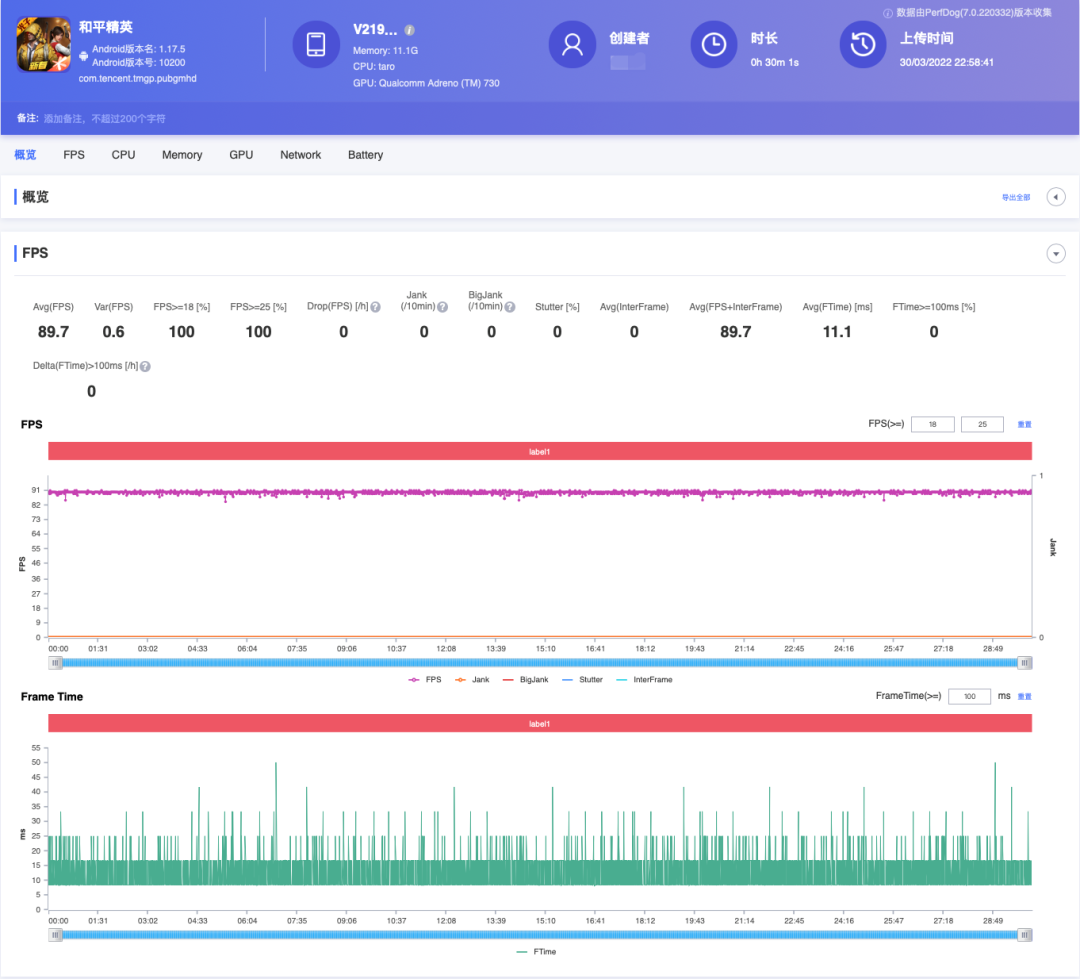This screenshot has height=979, width=1080.
Task: Click 重置 reset link for the FPS thresholds
Action: tap(1024, 424)
